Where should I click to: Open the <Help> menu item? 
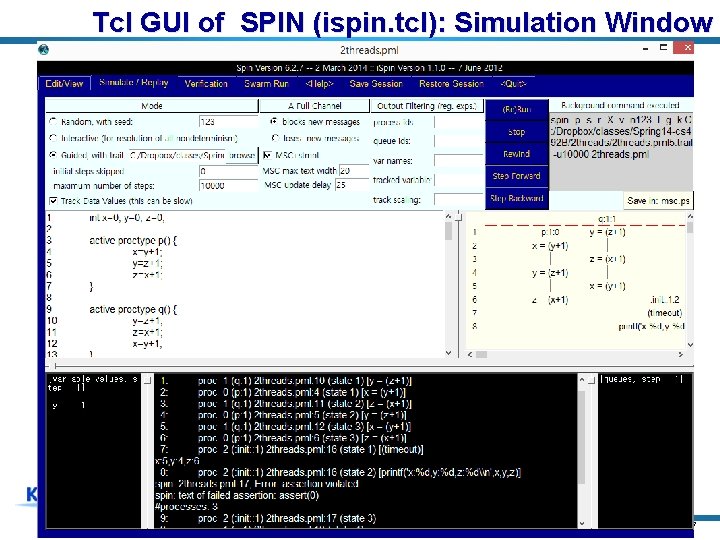320,84
